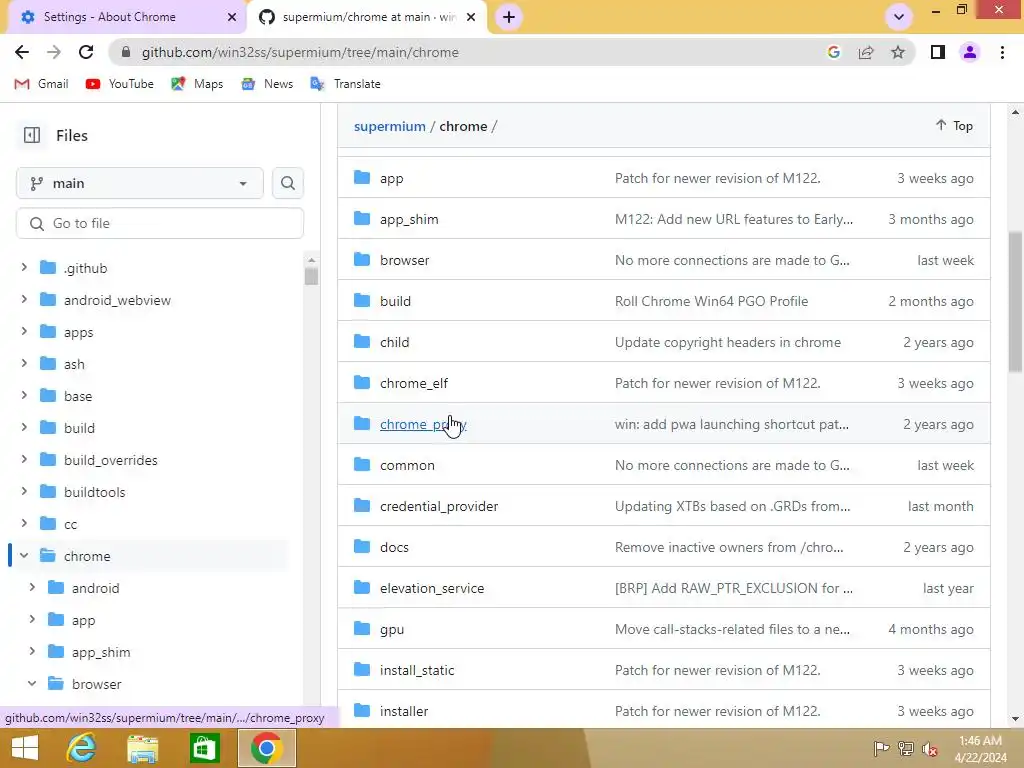The image size is (1024, 768).
Task: Open the browser folder in file list
Action: click(404, 260)
